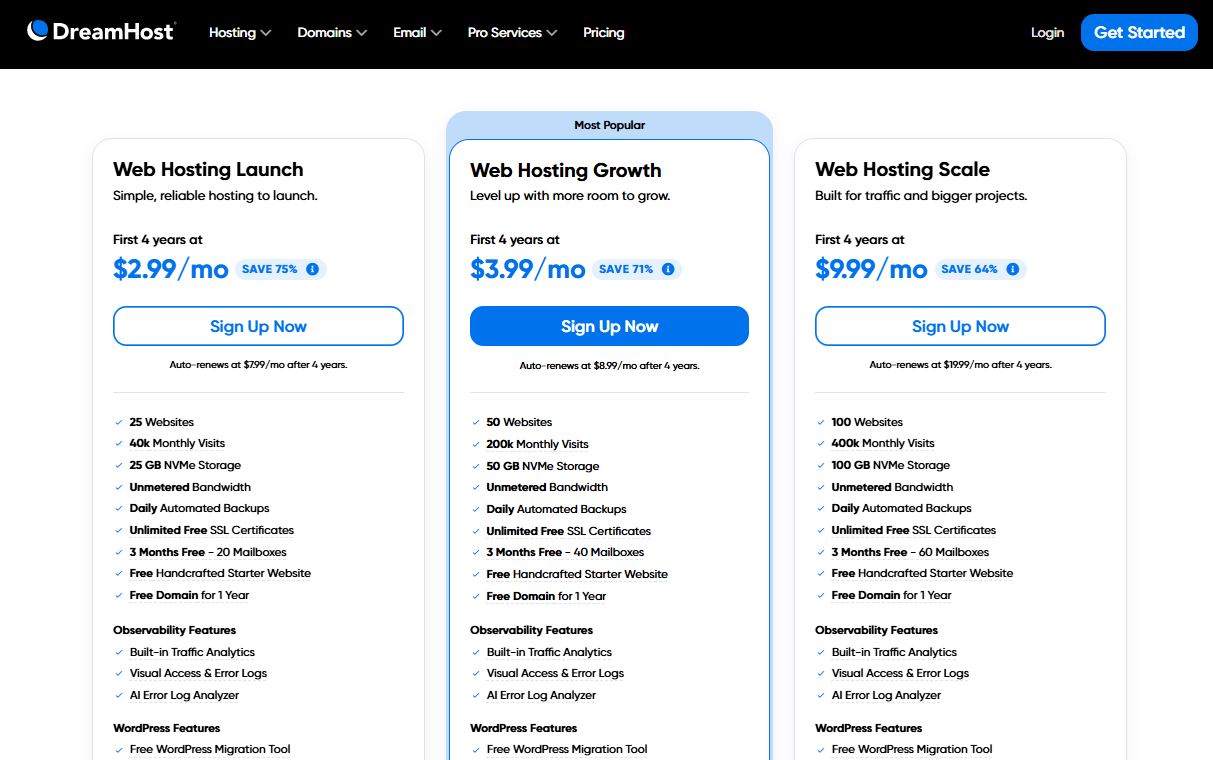Click the Get Started button

pos(1139,32)
